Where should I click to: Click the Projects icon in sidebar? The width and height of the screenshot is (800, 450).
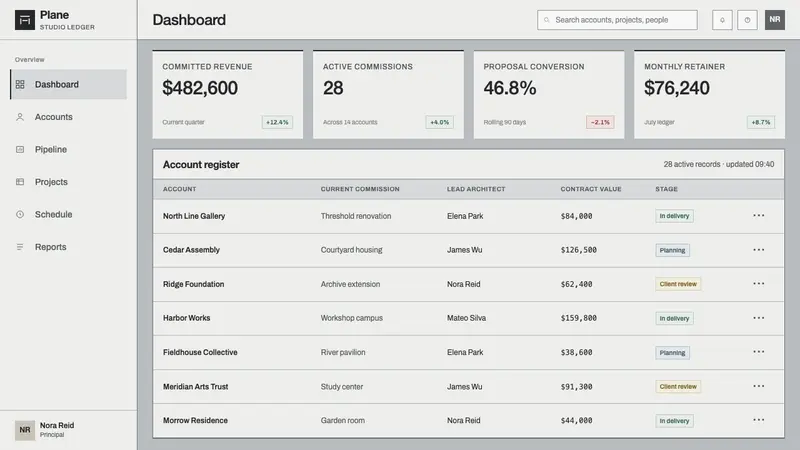click(20, 182)
